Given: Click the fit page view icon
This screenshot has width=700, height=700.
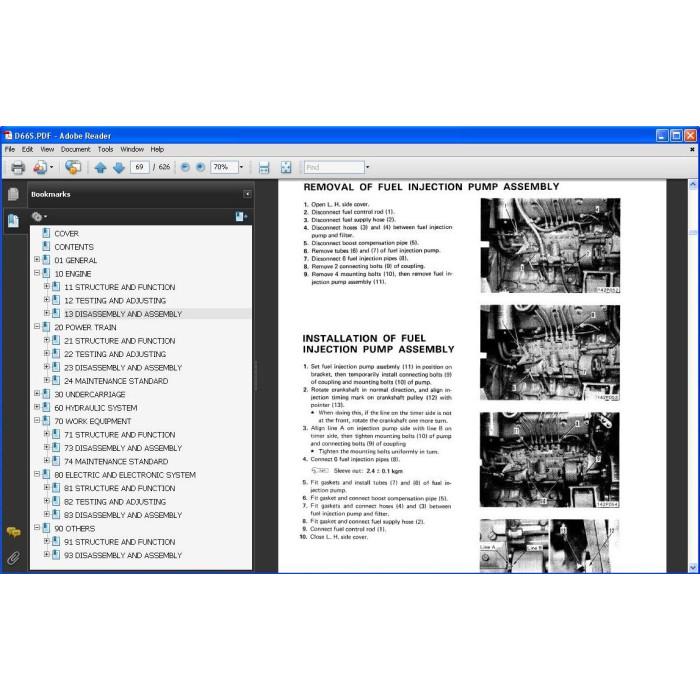Looking at the screenshot, I should click(x=286, y=168).
